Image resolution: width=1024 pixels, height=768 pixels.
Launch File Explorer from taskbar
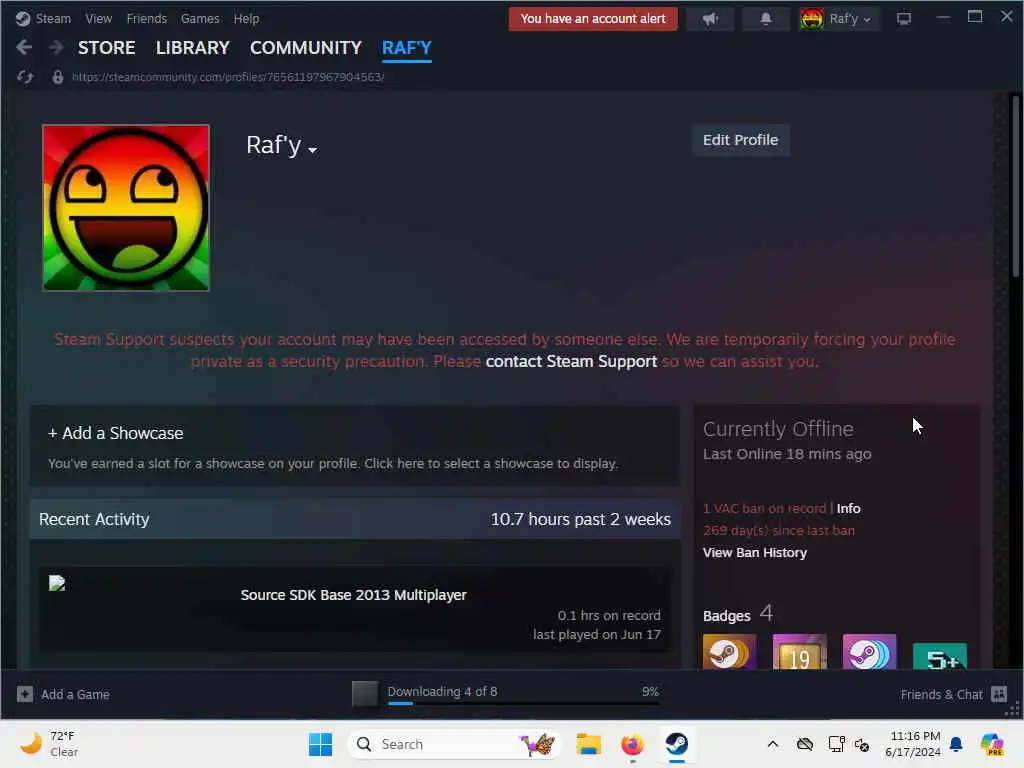tap(588, 744)
